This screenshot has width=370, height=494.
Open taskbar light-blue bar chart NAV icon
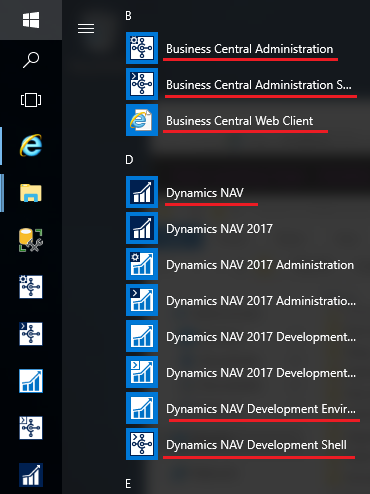click(31, 381)
